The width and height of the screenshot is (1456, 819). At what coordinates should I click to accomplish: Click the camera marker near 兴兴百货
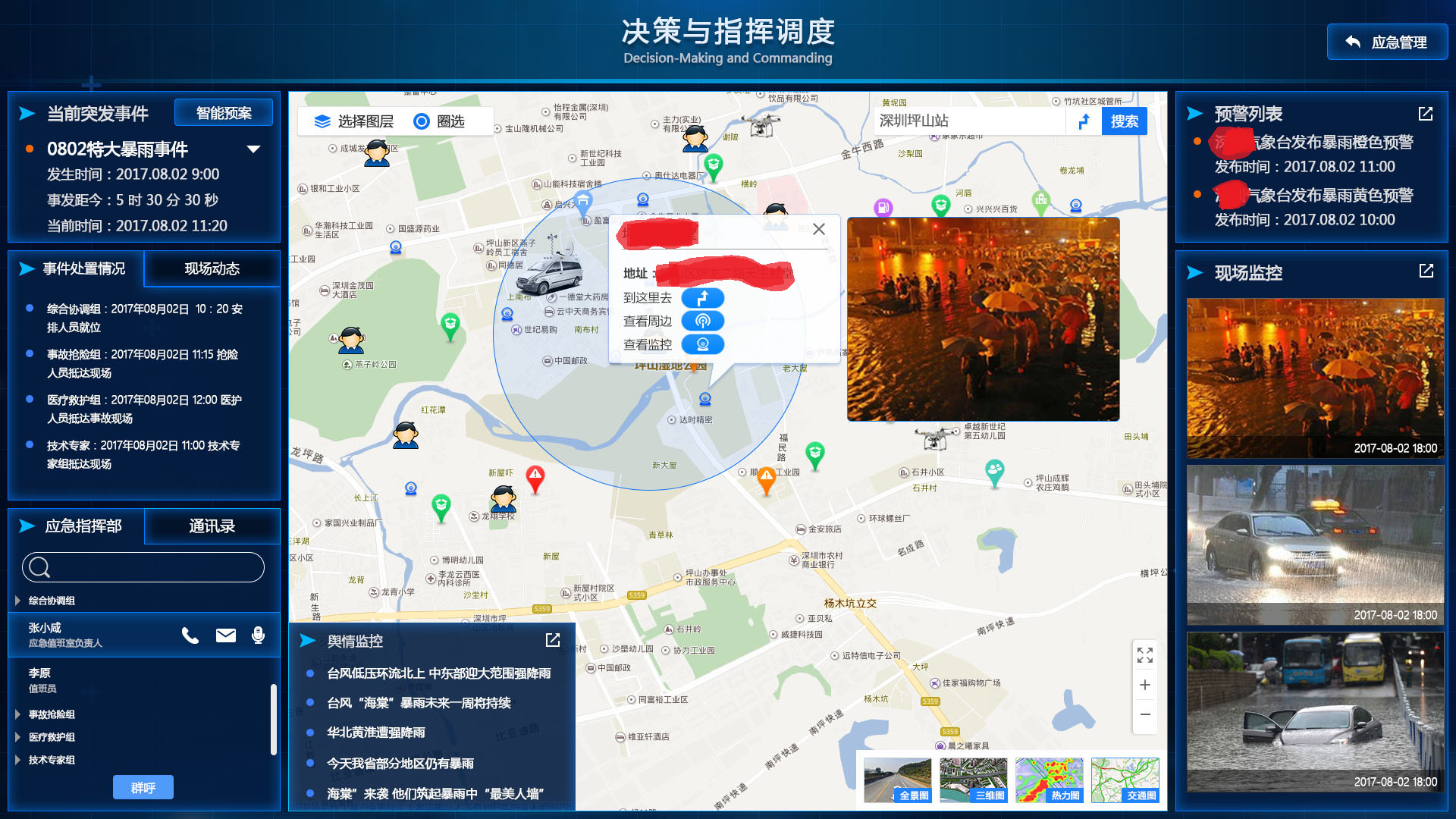coord(1076,206)
